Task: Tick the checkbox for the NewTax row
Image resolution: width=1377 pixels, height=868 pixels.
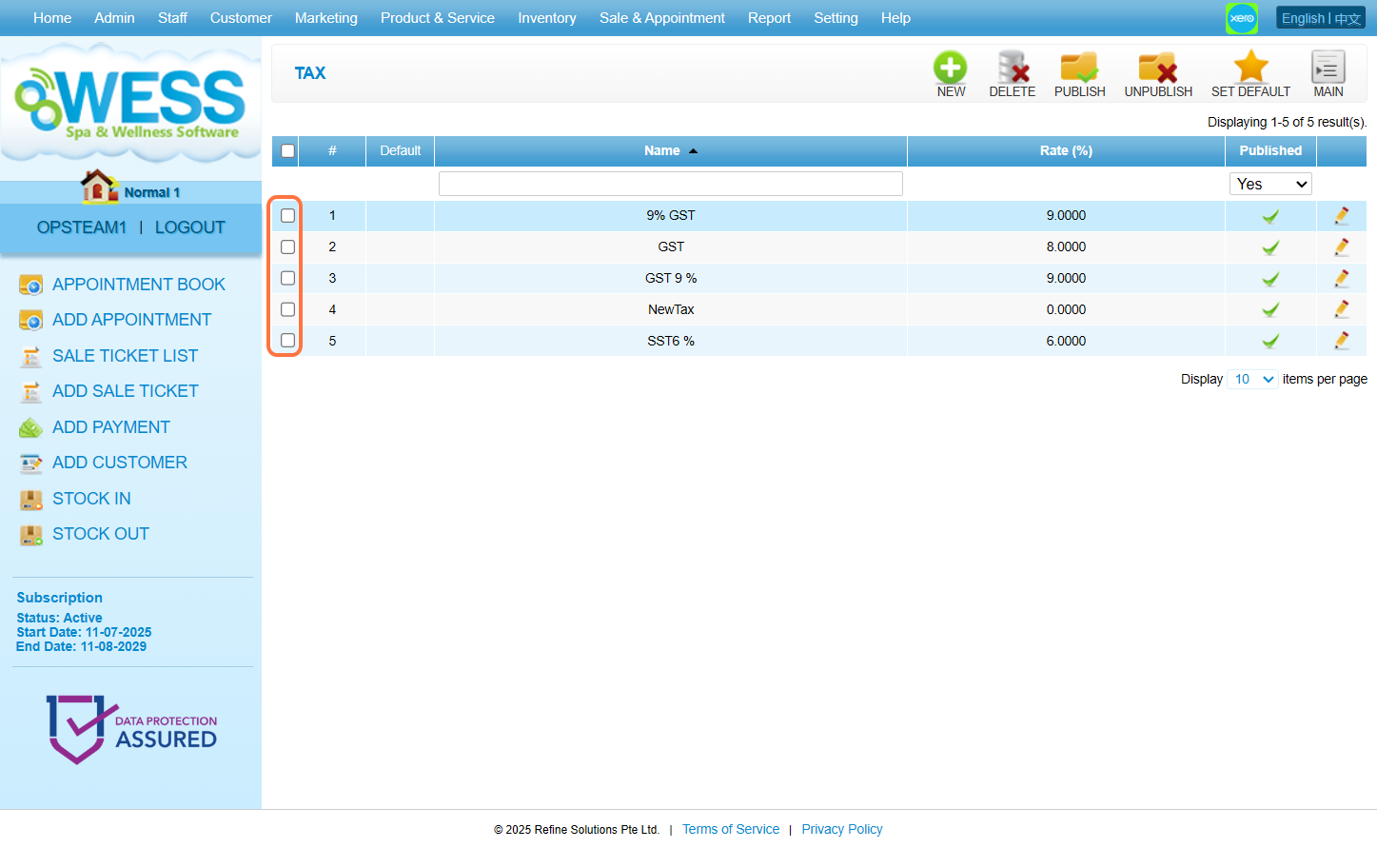Action: tap(287, 310)
